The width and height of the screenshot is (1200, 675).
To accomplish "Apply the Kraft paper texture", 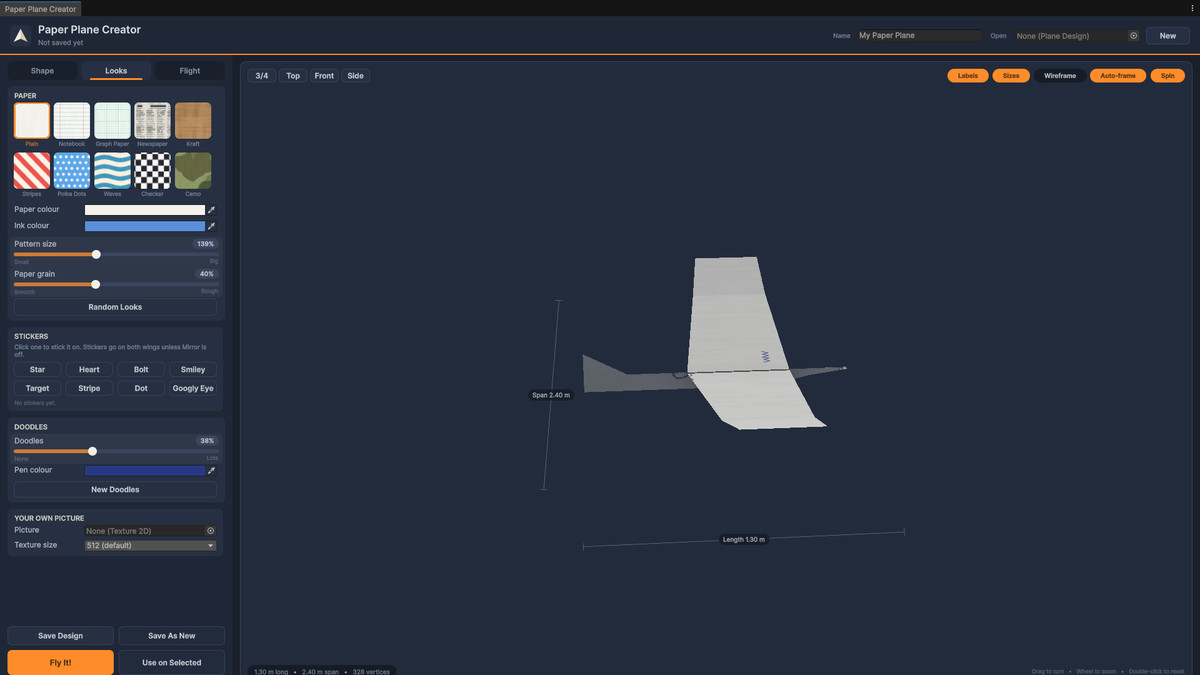I will coord(193,121).
